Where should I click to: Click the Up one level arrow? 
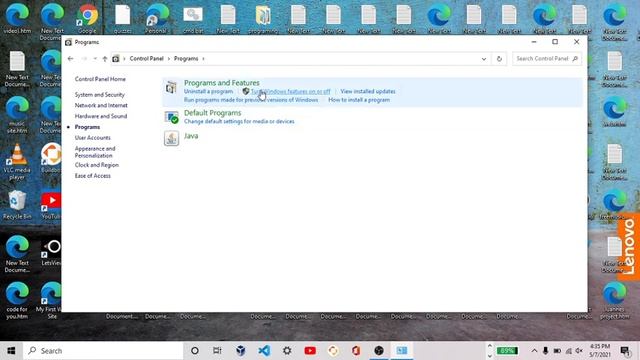105,59
